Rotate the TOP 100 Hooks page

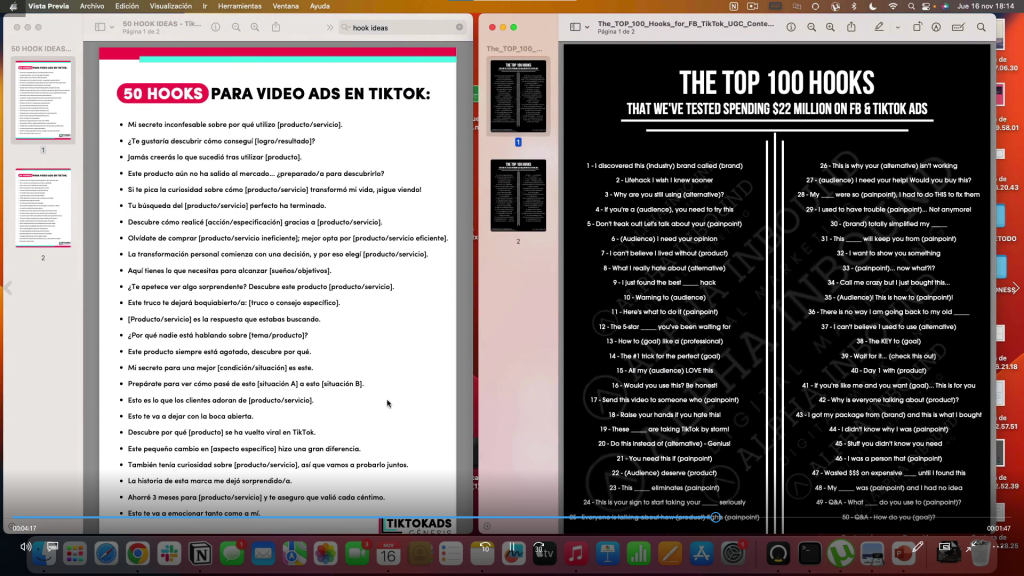[918, 27]
